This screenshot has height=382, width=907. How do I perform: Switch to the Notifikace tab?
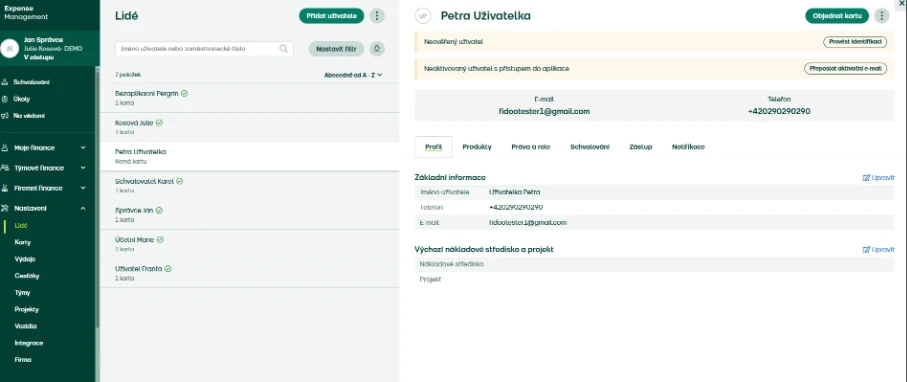pyautogui.click(x=688, y=147)
